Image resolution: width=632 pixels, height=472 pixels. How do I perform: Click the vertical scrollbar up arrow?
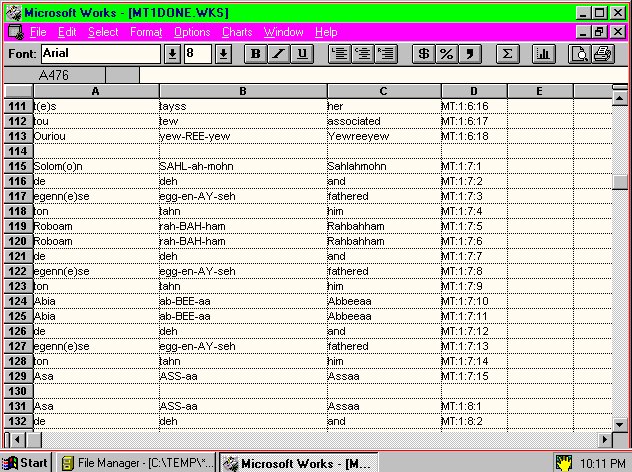(620, 98)
